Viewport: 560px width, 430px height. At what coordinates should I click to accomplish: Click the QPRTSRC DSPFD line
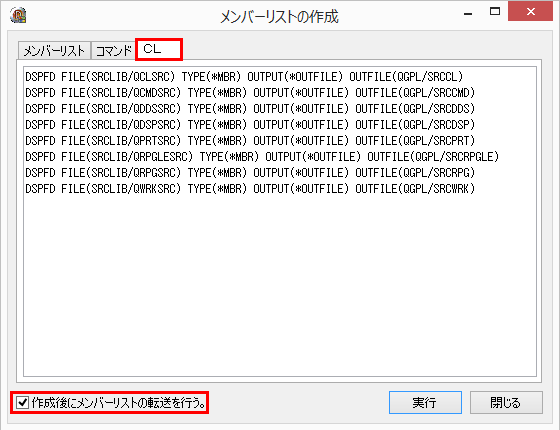pyautogui.click(x=250, y=141)
